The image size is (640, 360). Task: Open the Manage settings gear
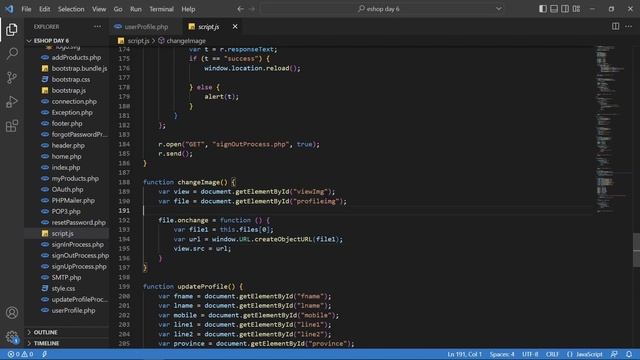click(x=12, y=337)
